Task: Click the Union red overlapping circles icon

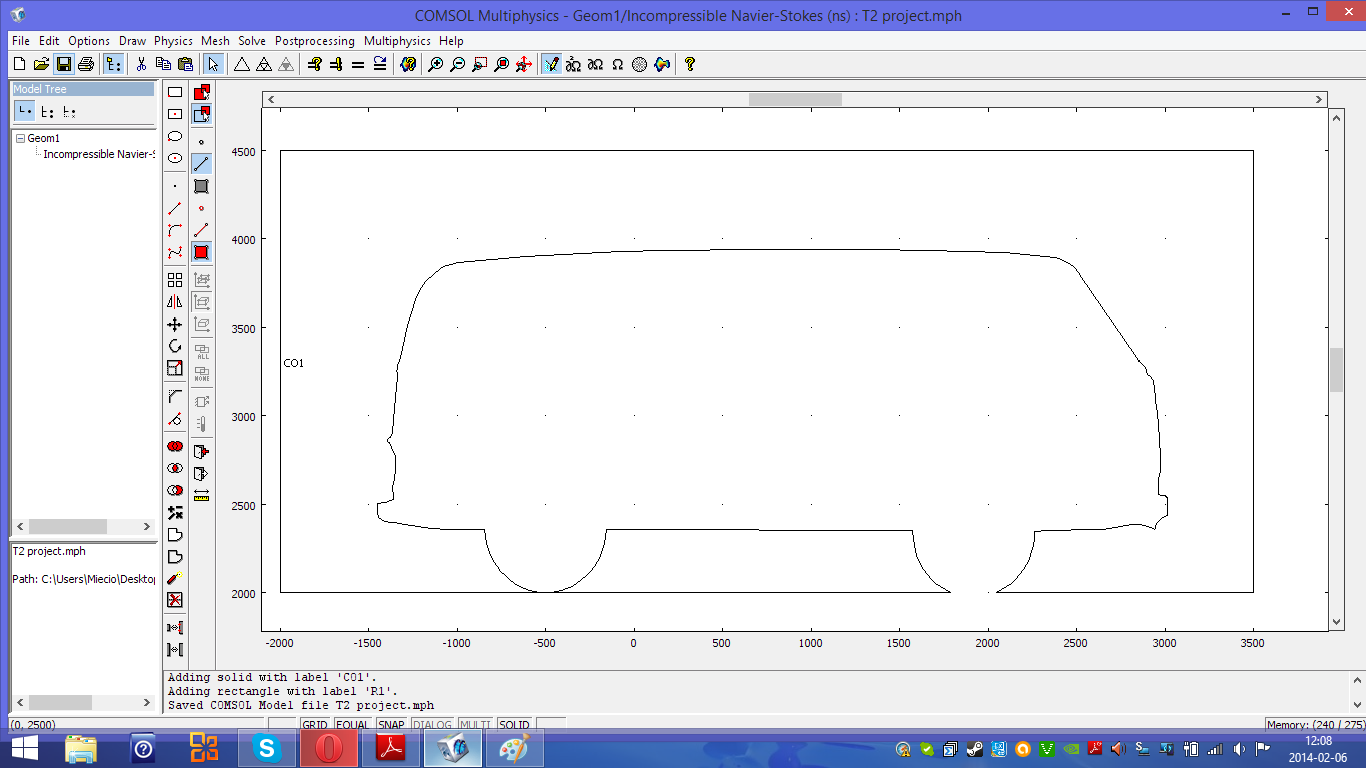Action: click(x=175, y=446)
